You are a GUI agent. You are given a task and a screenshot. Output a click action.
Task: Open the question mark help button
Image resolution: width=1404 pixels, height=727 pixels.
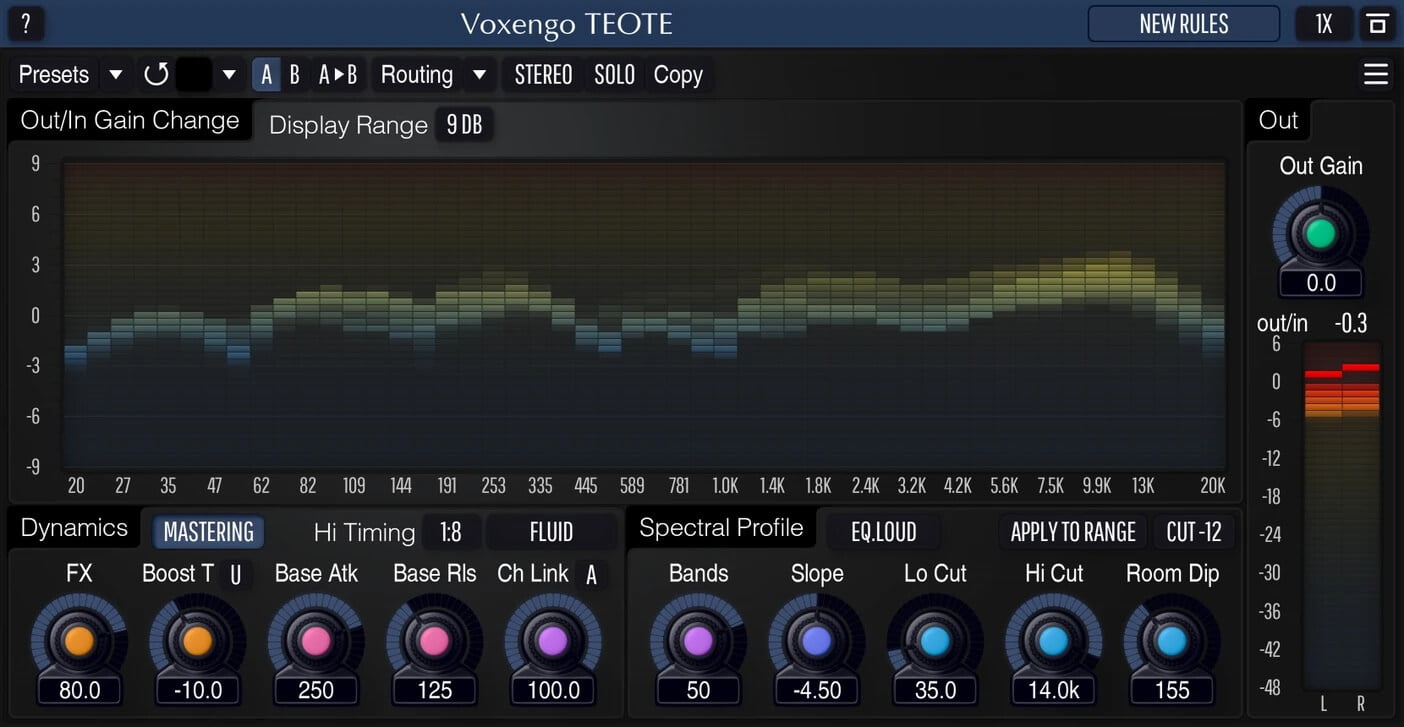pos(26,24)
